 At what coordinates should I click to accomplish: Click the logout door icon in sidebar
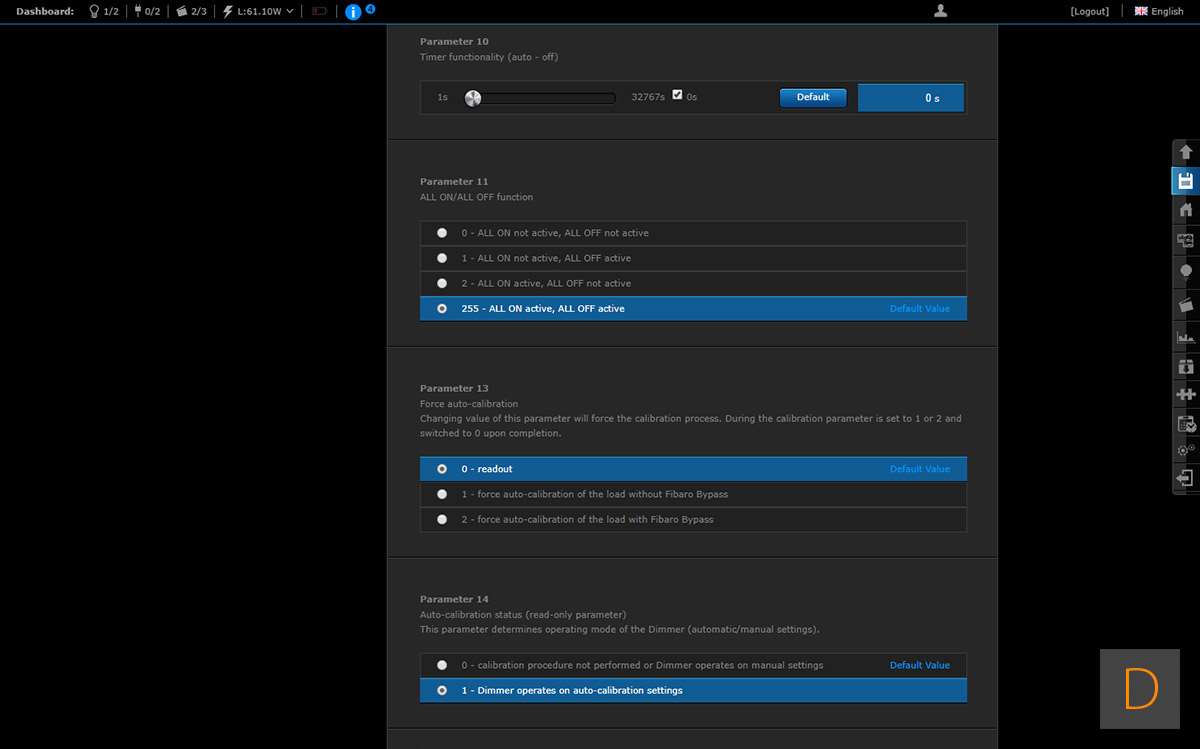pyautogui.click(x=1185, y=479)
